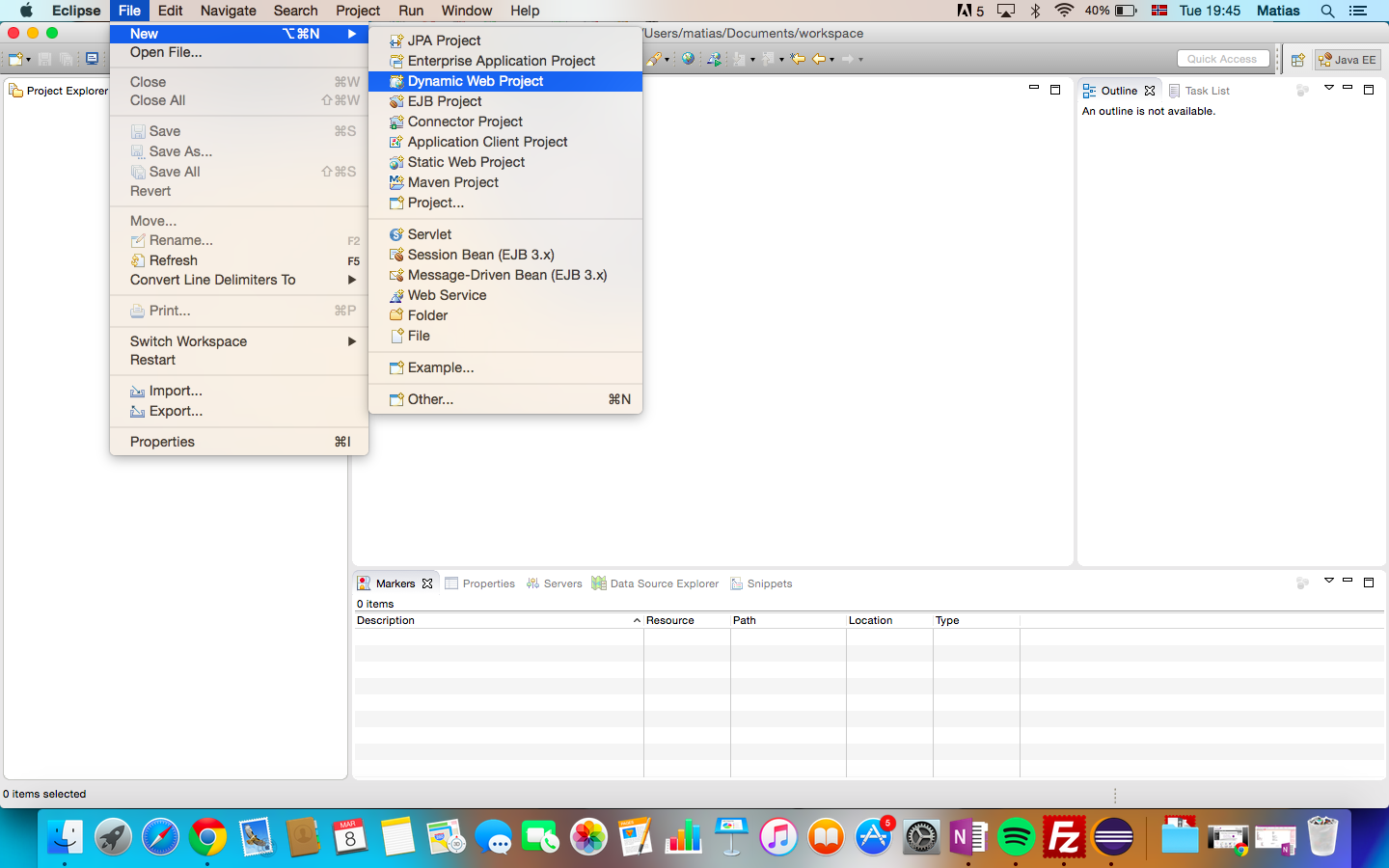Image resolution: width=1389 pixels, height=868 pixels.
Task: Select Session Bean (EJB 3.x)
Action: (505, 255)
